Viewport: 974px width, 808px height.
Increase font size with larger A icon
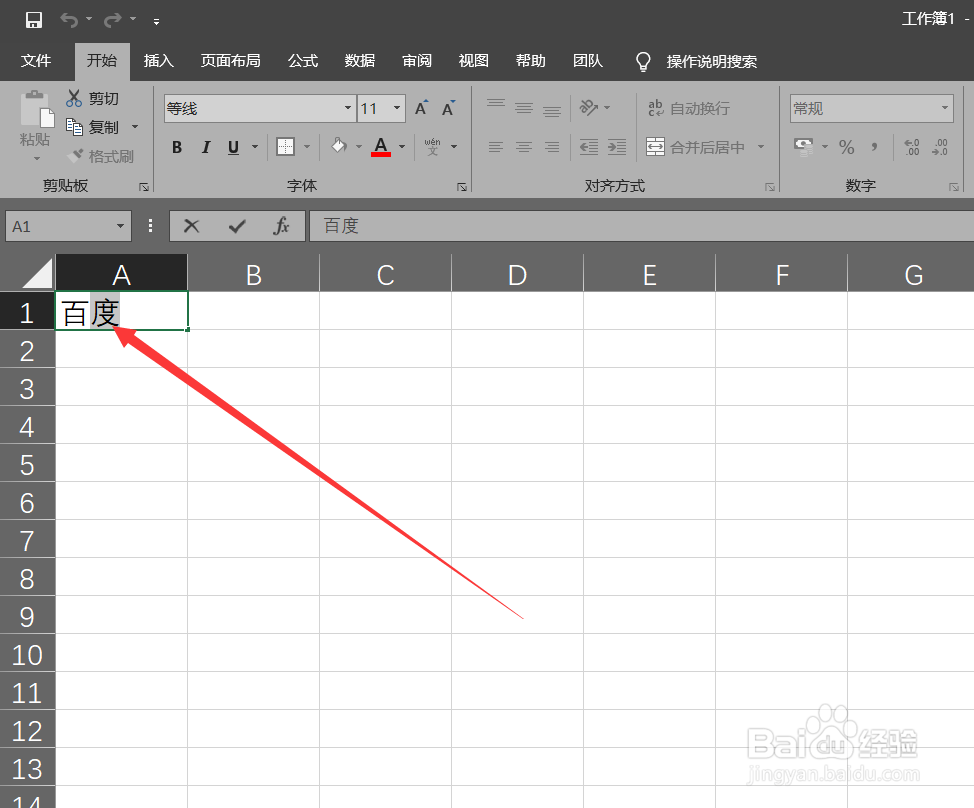pos(422,108)
